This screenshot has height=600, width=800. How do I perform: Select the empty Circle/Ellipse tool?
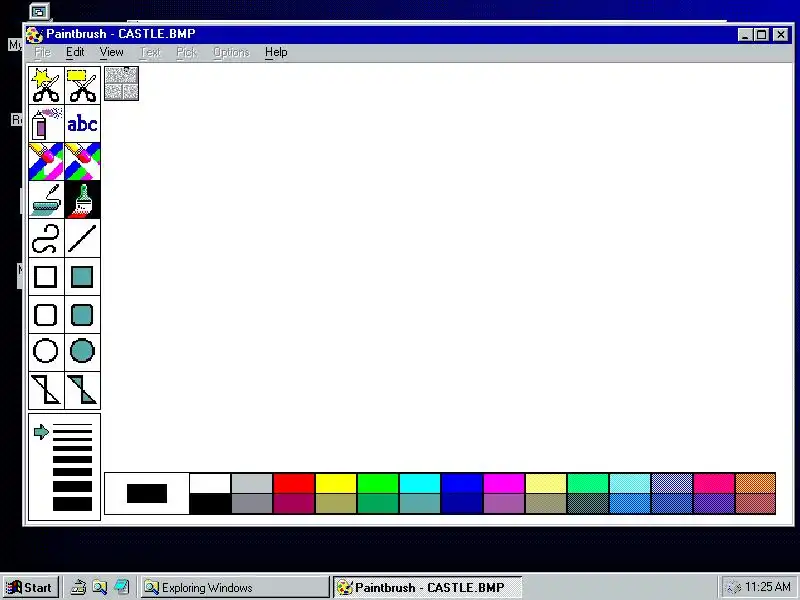coord(46,352)
